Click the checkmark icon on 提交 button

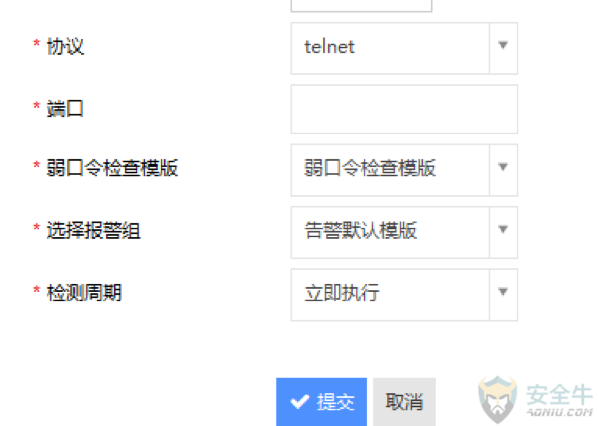click(299, 402)
